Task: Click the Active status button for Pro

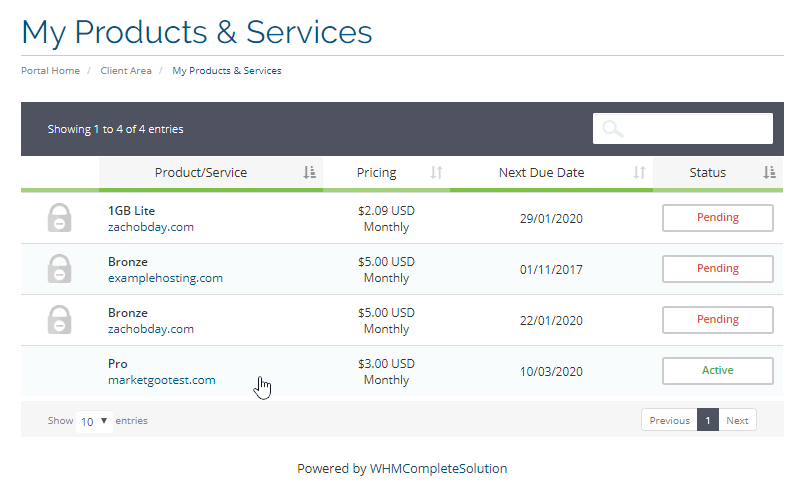Action: [x=717, y=370]
